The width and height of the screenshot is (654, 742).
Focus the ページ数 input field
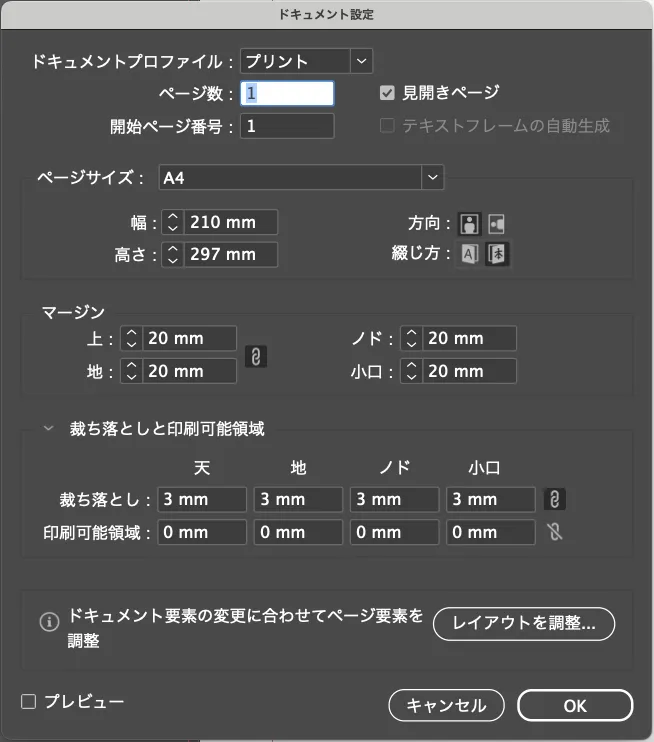pyautogui.click(x=287, y=93)
